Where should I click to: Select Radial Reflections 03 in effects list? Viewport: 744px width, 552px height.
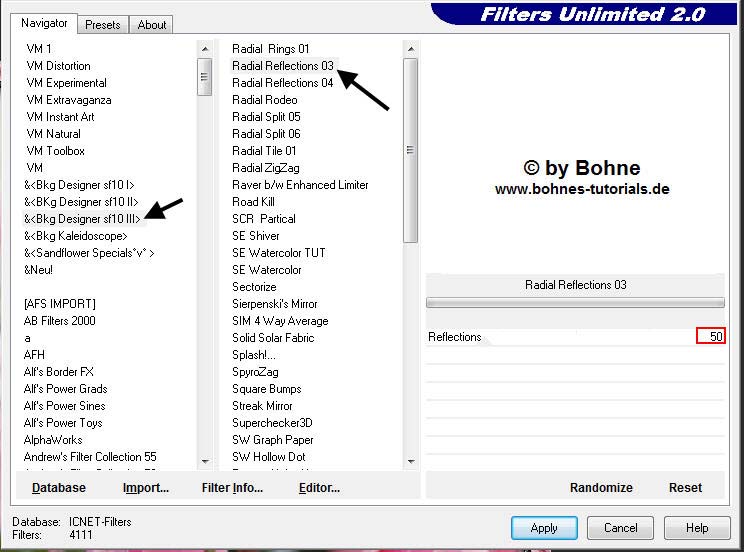click(283, 66)
